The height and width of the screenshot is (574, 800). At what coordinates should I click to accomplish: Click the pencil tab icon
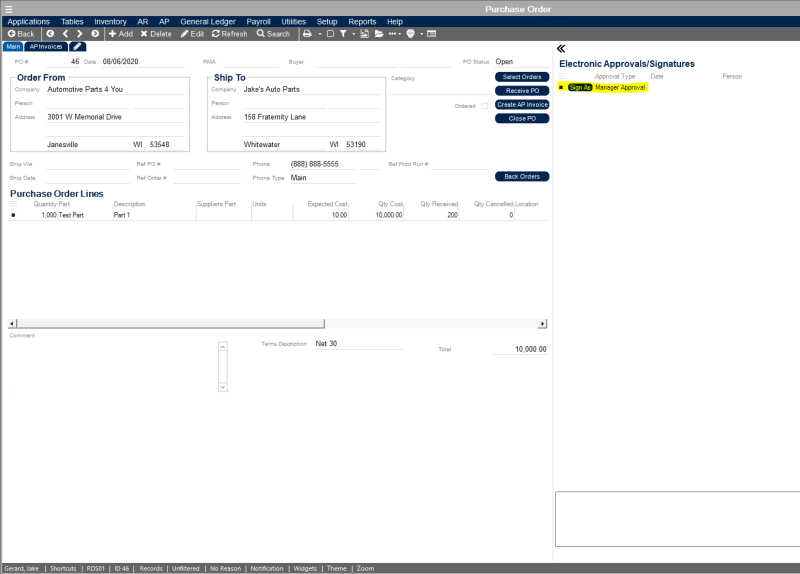coord(77,46)
